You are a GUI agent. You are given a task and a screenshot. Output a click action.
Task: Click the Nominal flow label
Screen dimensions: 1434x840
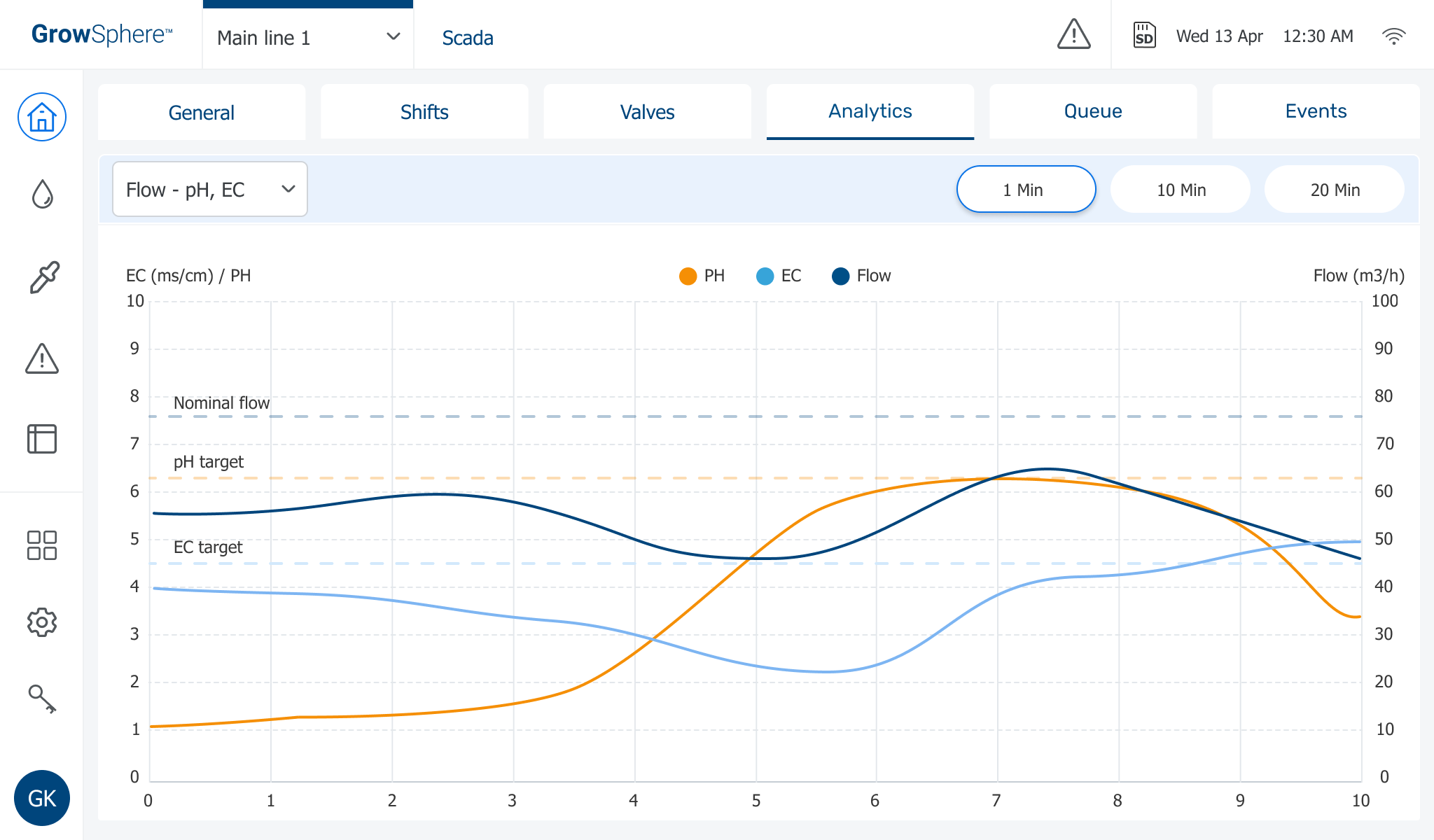[221, 403]
